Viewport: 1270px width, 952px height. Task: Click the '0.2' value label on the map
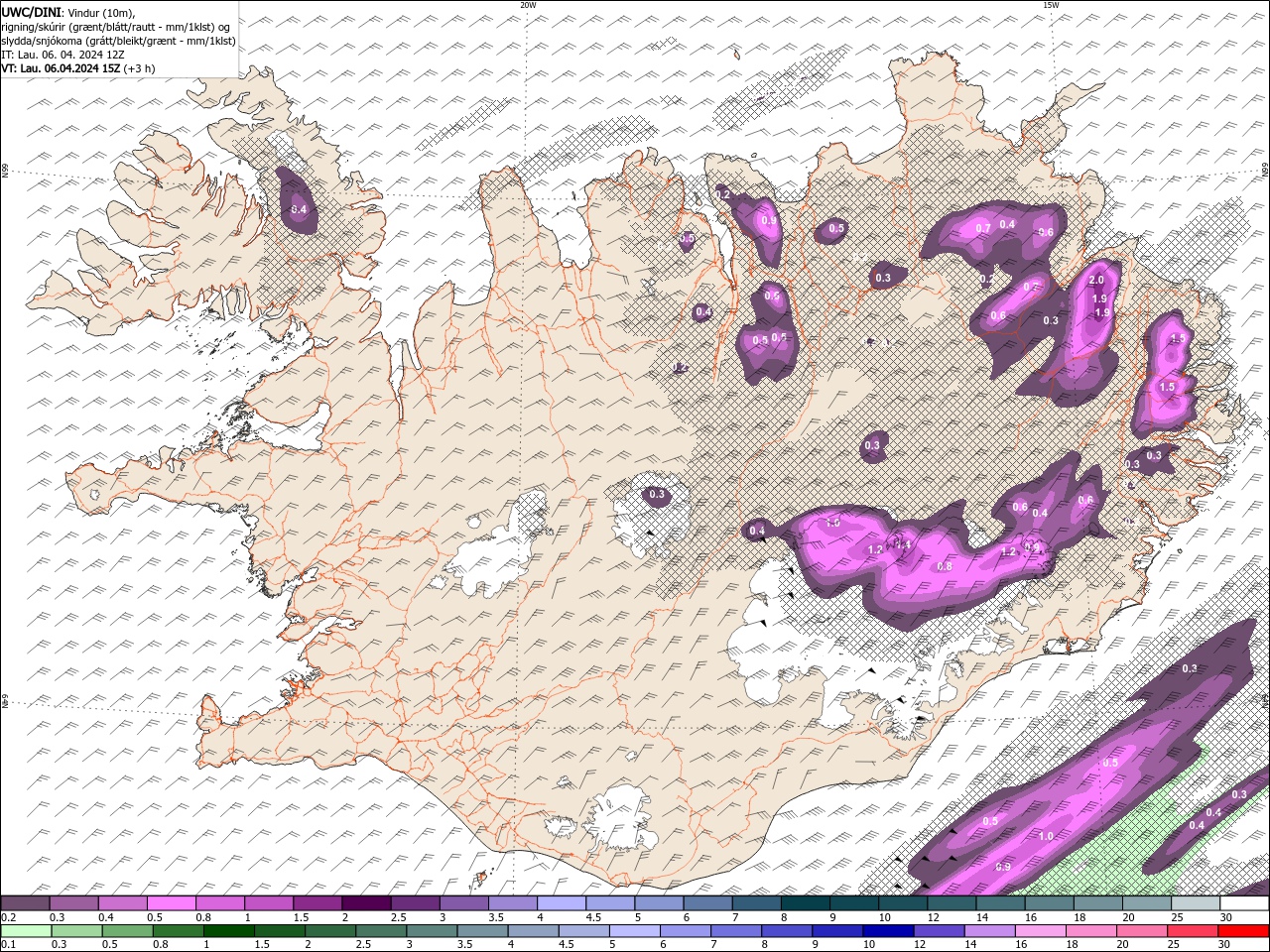coord(723,194)
